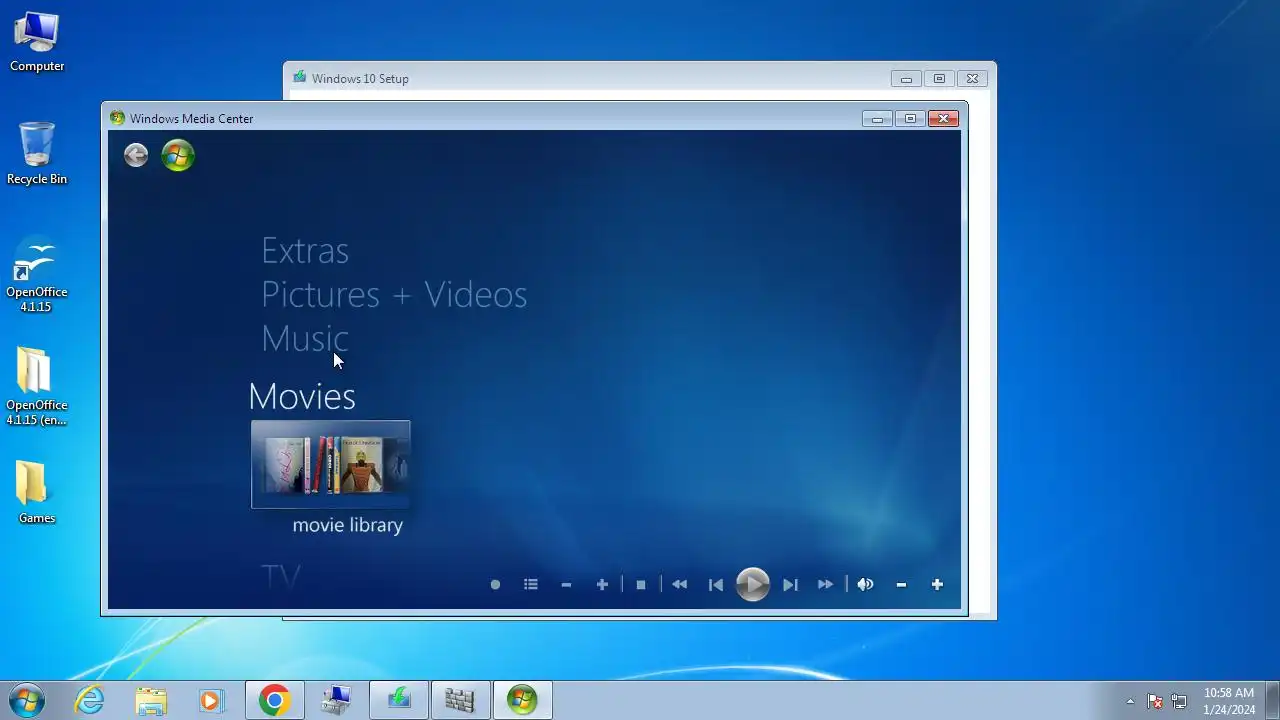This screenshot has height=720, width=1280.
Task: Stop playback with the stop button
Action: tap(641, 584)
